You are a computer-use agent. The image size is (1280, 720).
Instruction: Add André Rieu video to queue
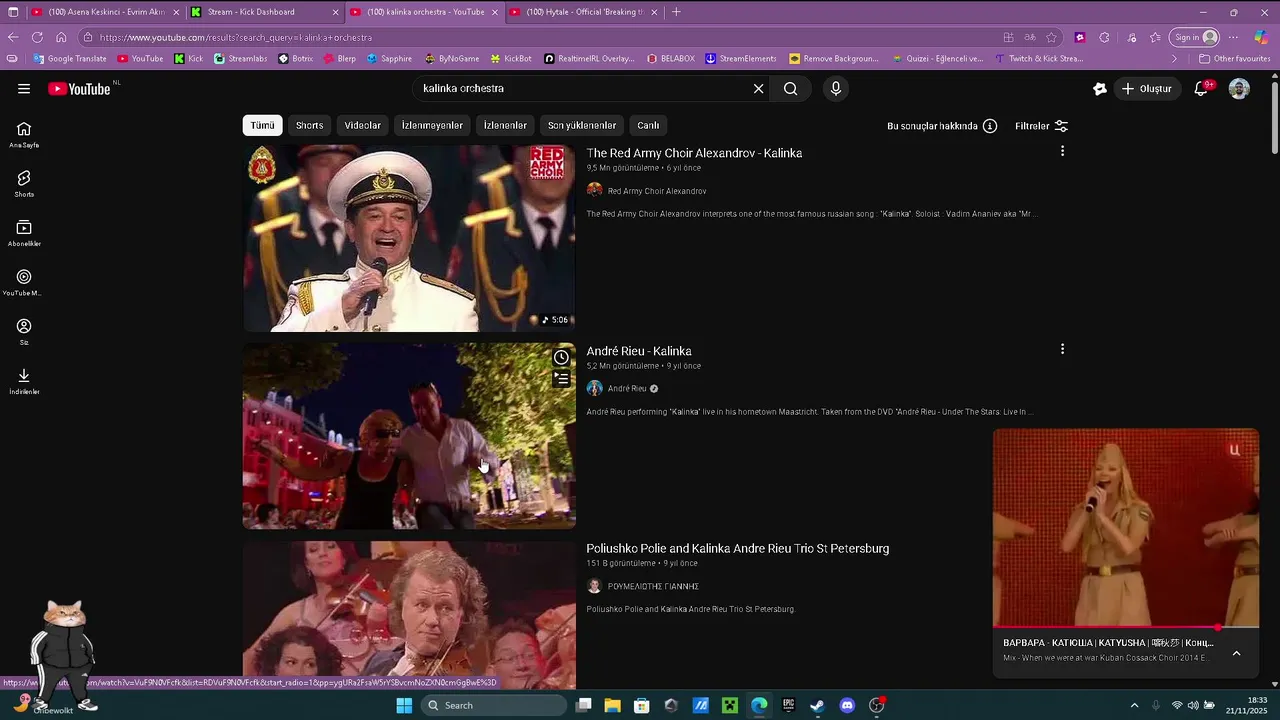tap(562, 378)
